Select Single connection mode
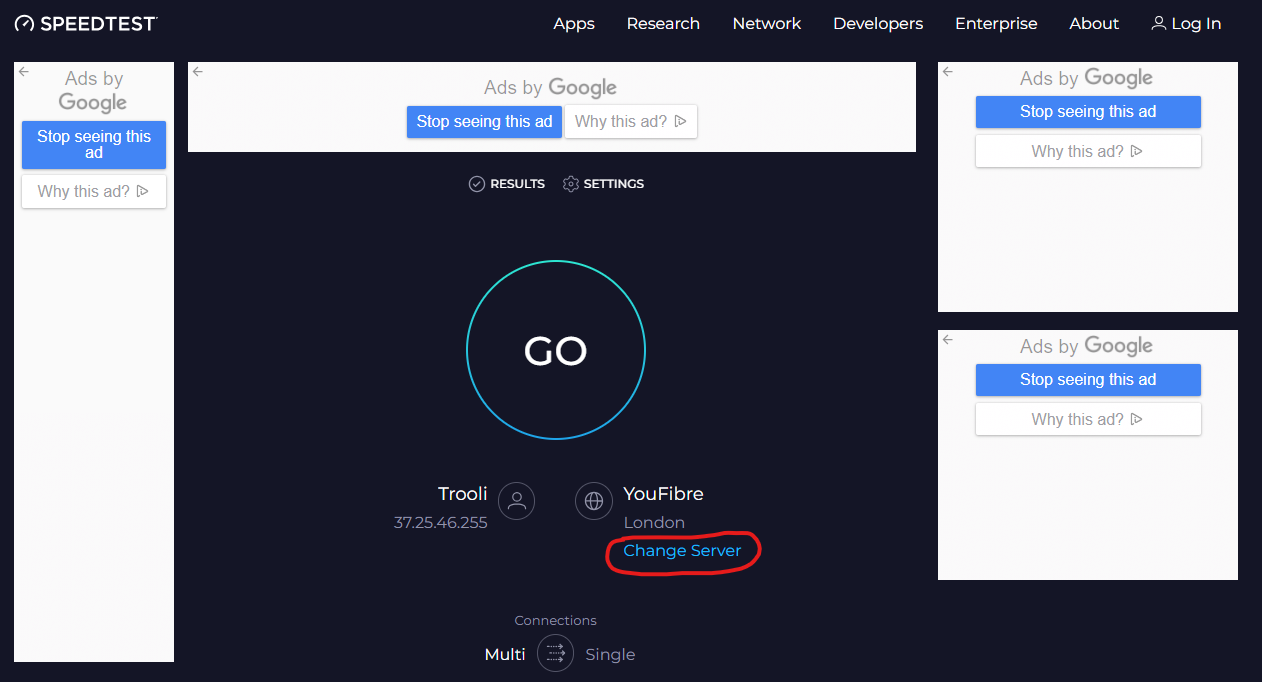 pos(610,654)
